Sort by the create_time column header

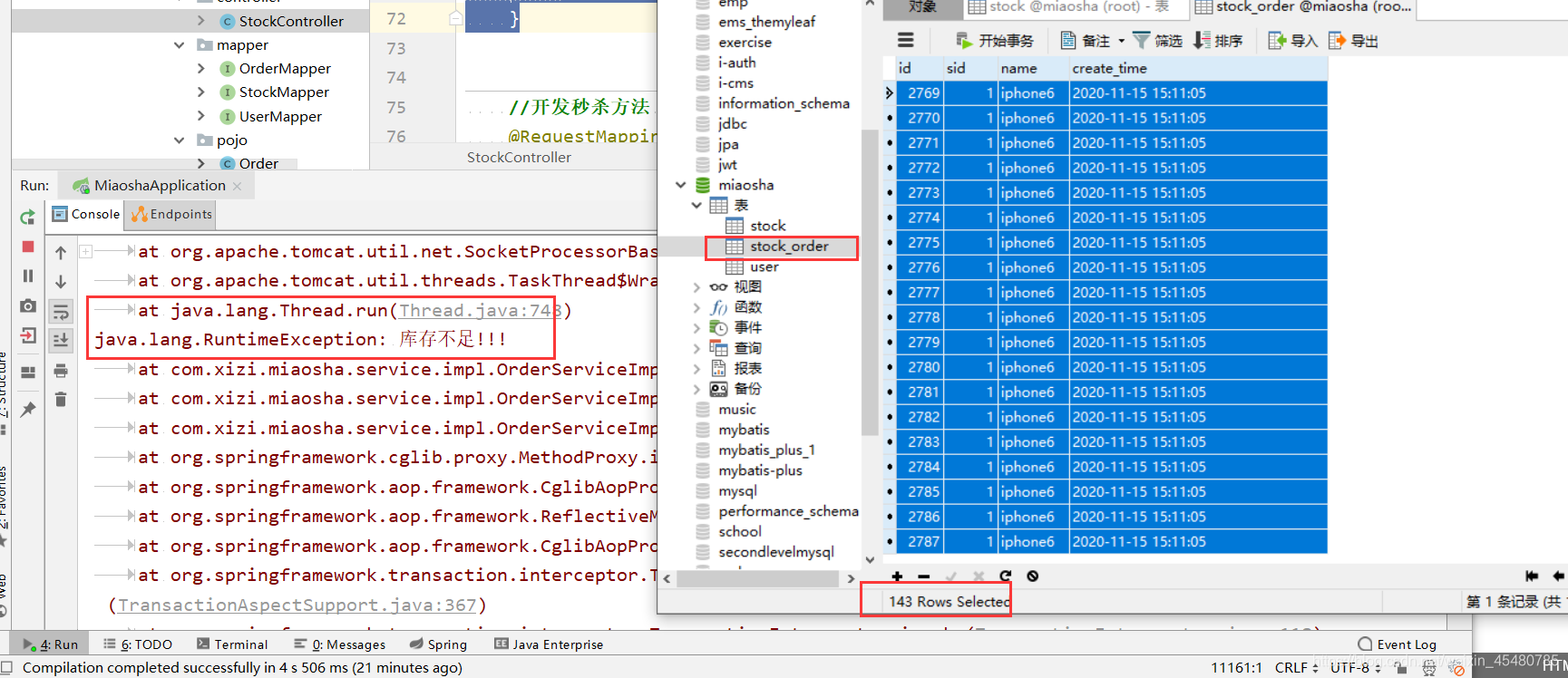click(x=1198, y=68)
